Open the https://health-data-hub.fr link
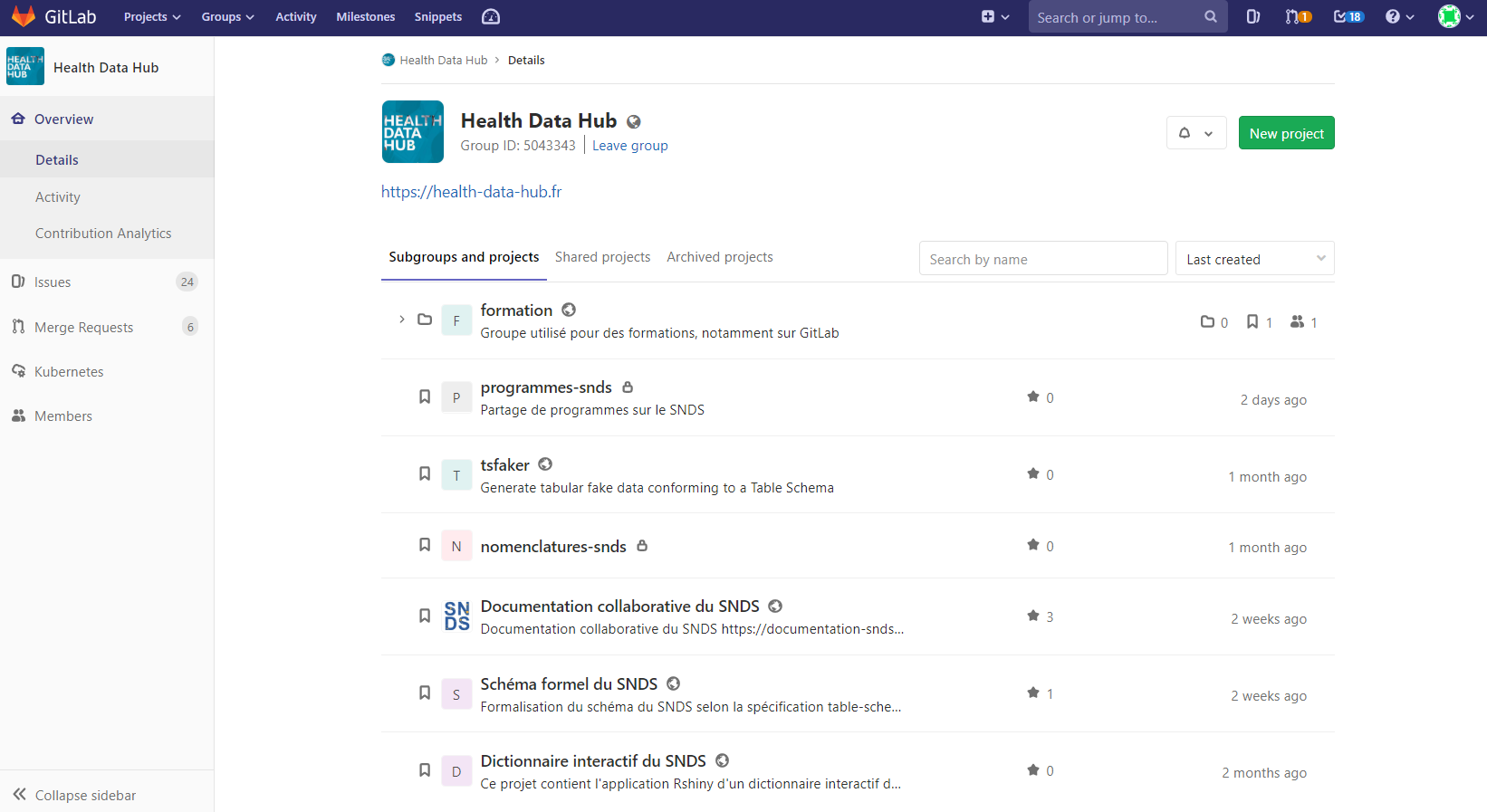Viewport: 1487px width, 812px height. pyautogui.click(x=471, y=192)
